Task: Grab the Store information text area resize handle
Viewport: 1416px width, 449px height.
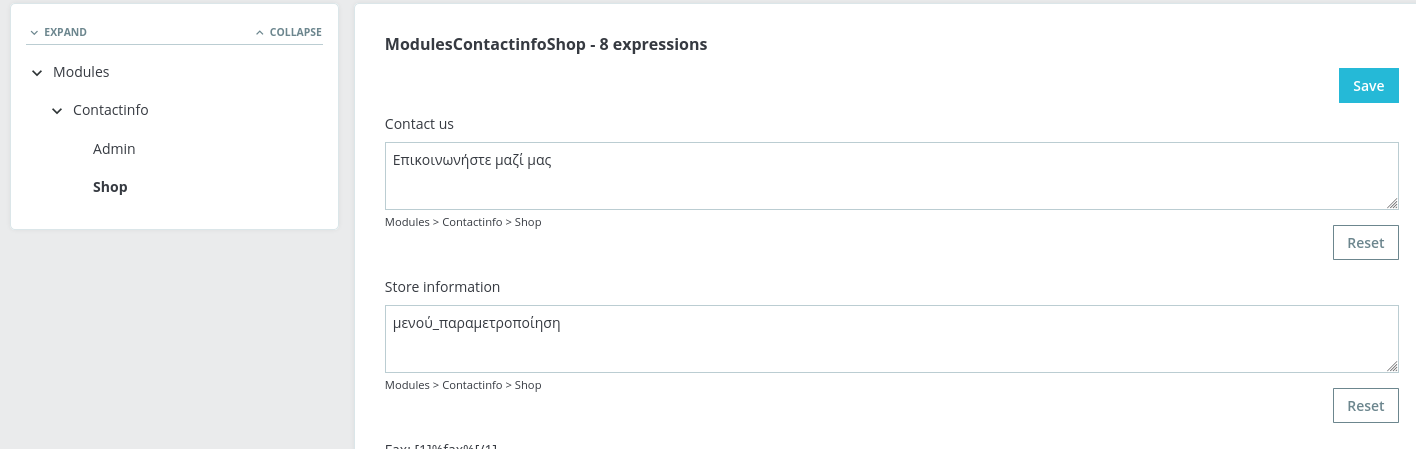Action: [1392, 366]
